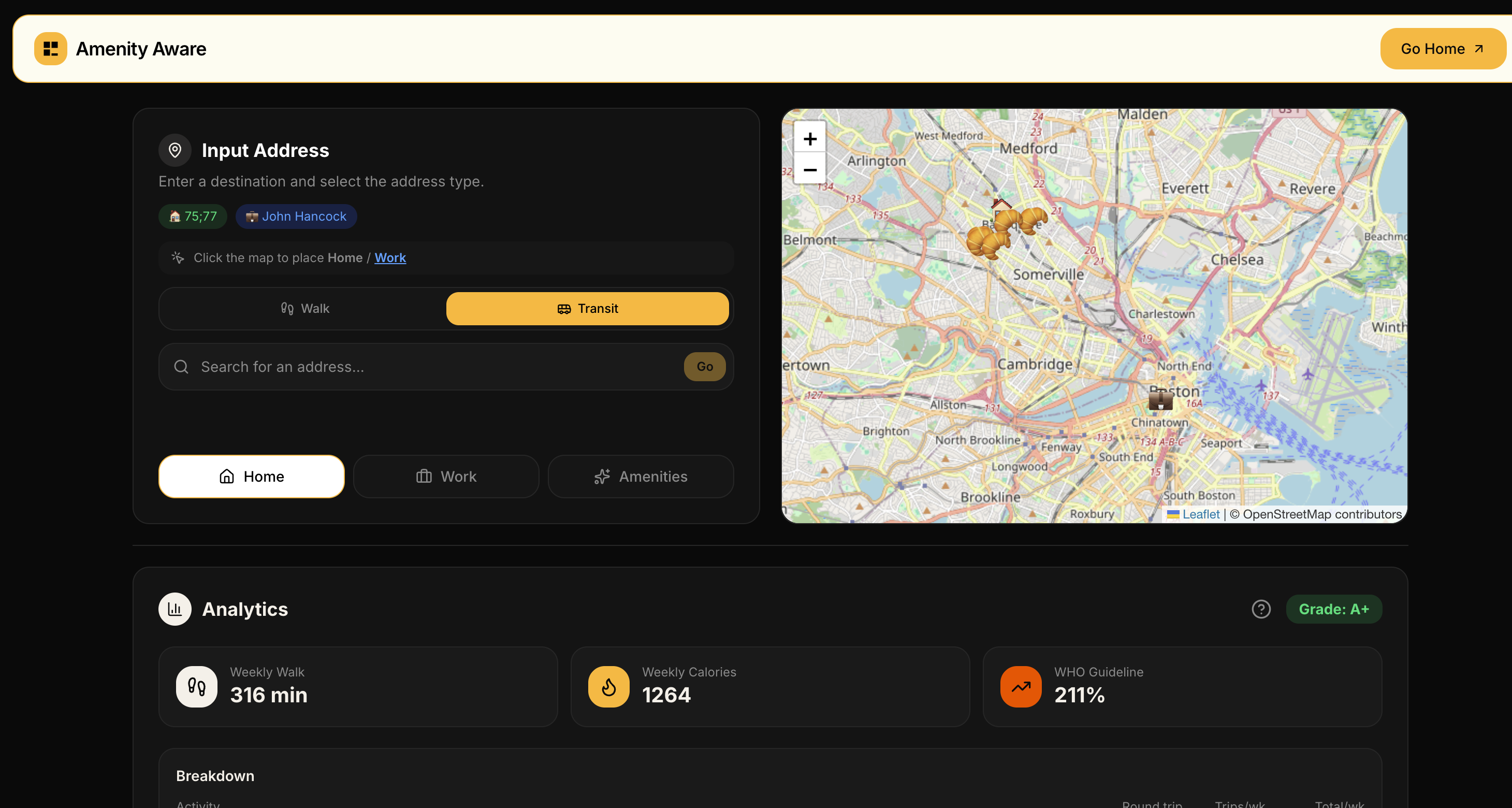Zoom out on the map

click(810, 170)
